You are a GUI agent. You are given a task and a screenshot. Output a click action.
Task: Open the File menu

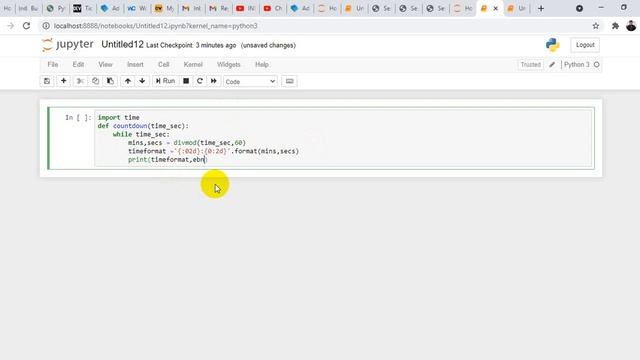click(53, 64)
